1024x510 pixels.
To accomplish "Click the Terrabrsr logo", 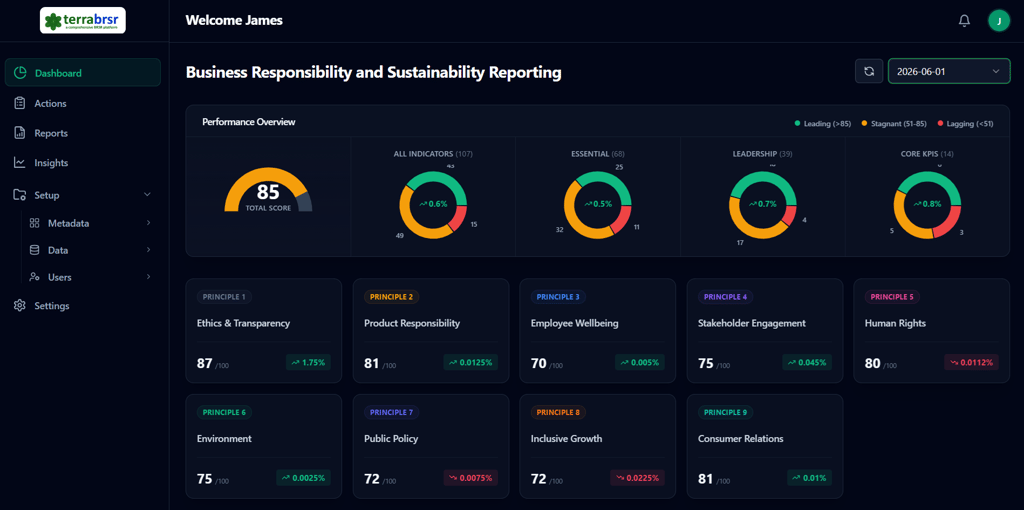I will pyautogui.click(x=83, y=21).
